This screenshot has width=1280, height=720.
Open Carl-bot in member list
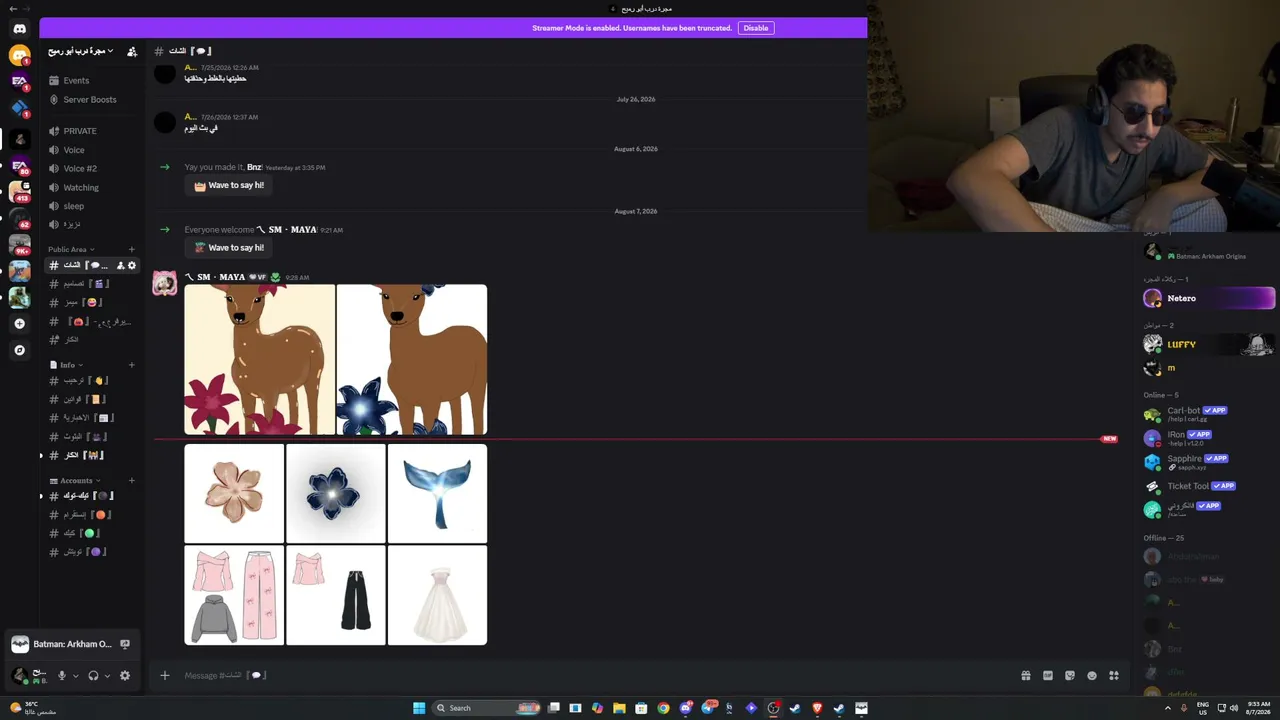tap(1209, 414)
